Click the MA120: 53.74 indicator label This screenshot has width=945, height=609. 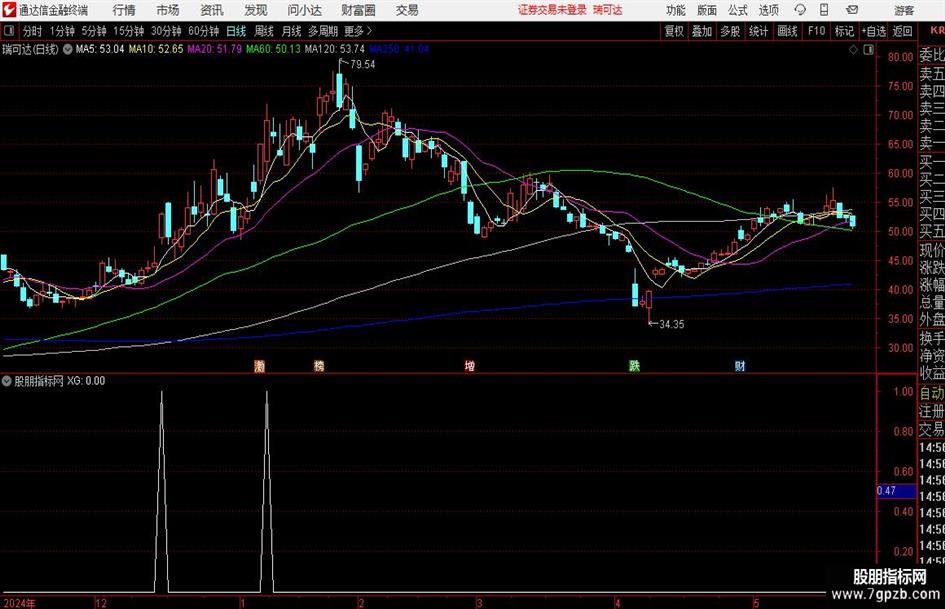point(334,49)
